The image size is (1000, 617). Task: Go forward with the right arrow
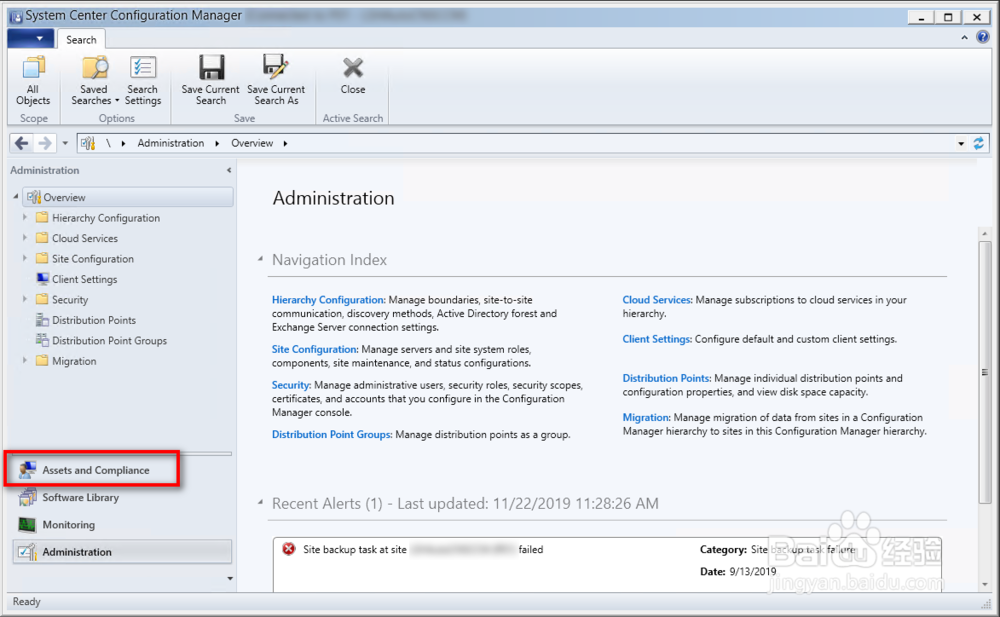point(45,143)
